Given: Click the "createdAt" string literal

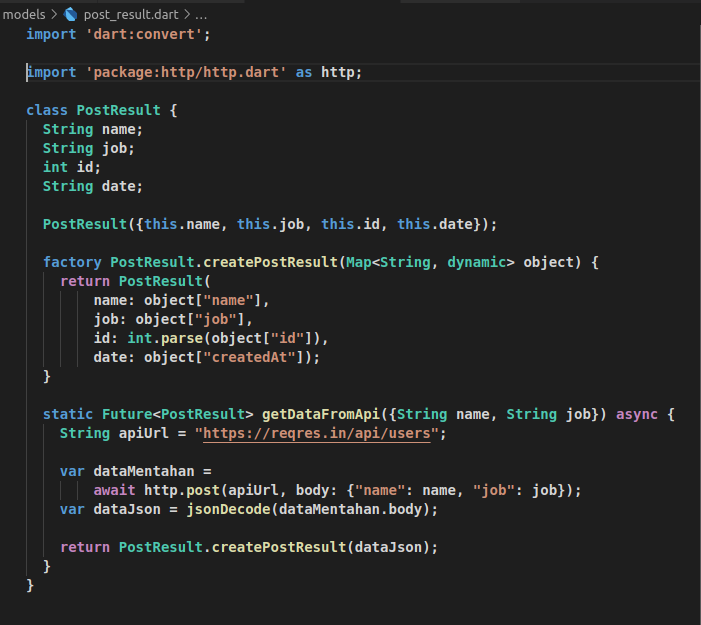Looking at the screenshot, I should [x=249, y=357].
